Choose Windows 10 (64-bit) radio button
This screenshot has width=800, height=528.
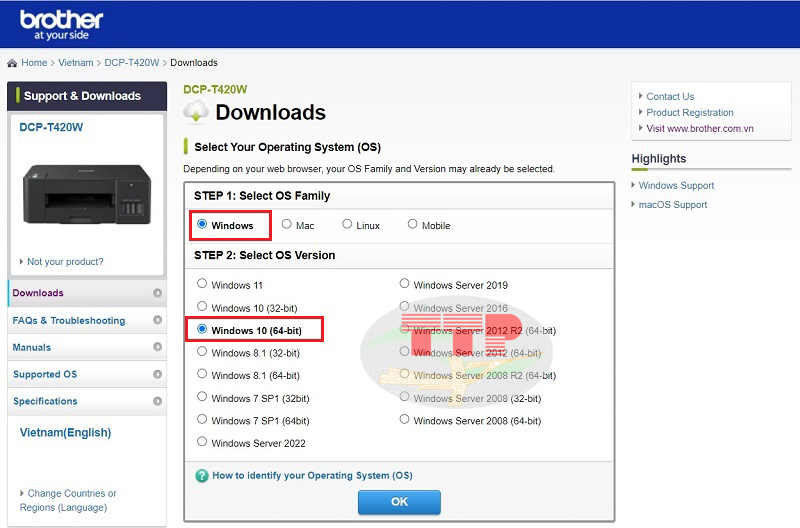tap(202, 329)
